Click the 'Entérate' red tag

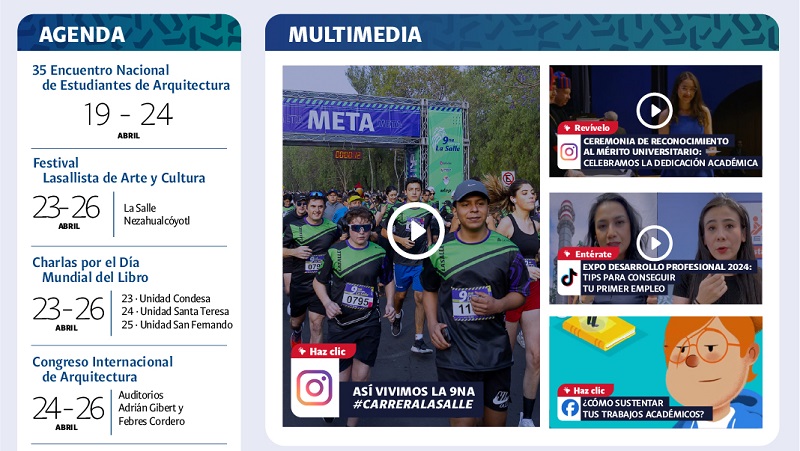[x=586, y=254]
